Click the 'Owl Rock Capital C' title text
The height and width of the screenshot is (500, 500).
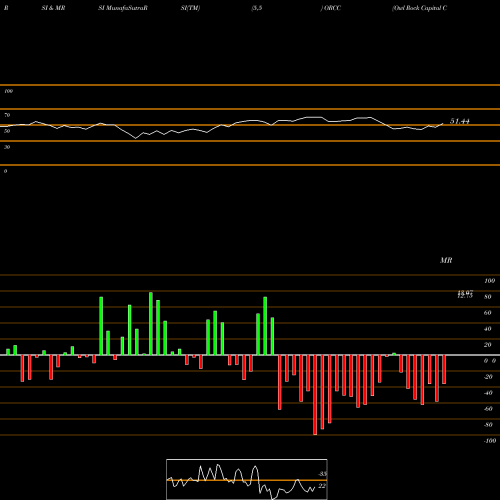pos(420,8)
